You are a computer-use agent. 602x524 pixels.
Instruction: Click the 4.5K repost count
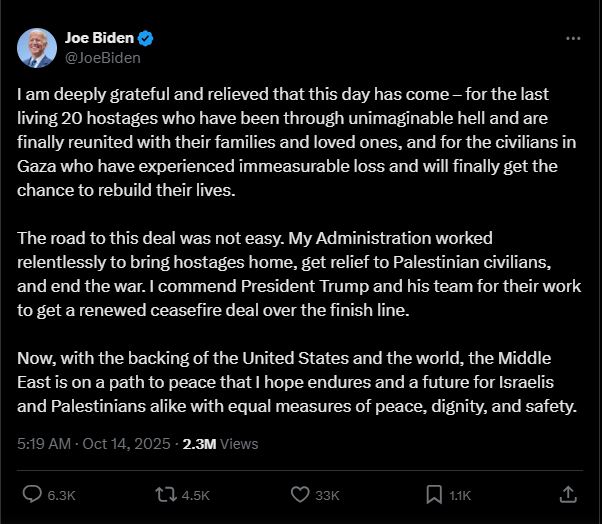[x=195, y=495]
